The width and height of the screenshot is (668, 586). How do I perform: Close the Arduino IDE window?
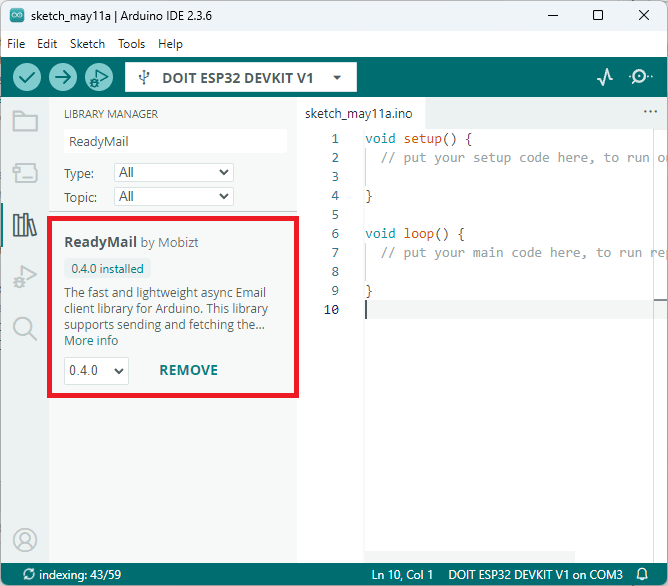pos(644,16)
